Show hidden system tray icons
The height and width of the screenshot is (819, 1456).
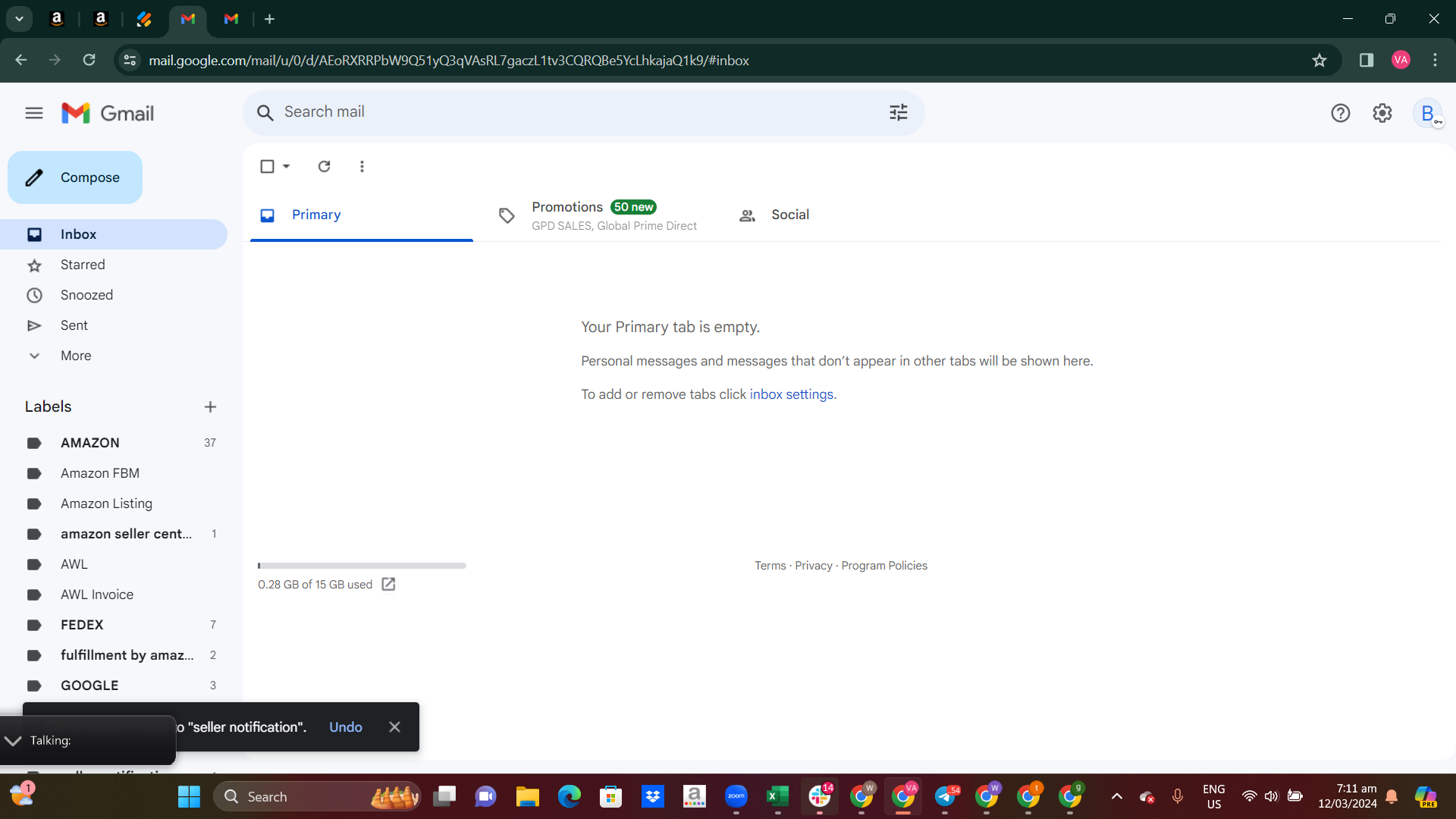coord(1116,796)
